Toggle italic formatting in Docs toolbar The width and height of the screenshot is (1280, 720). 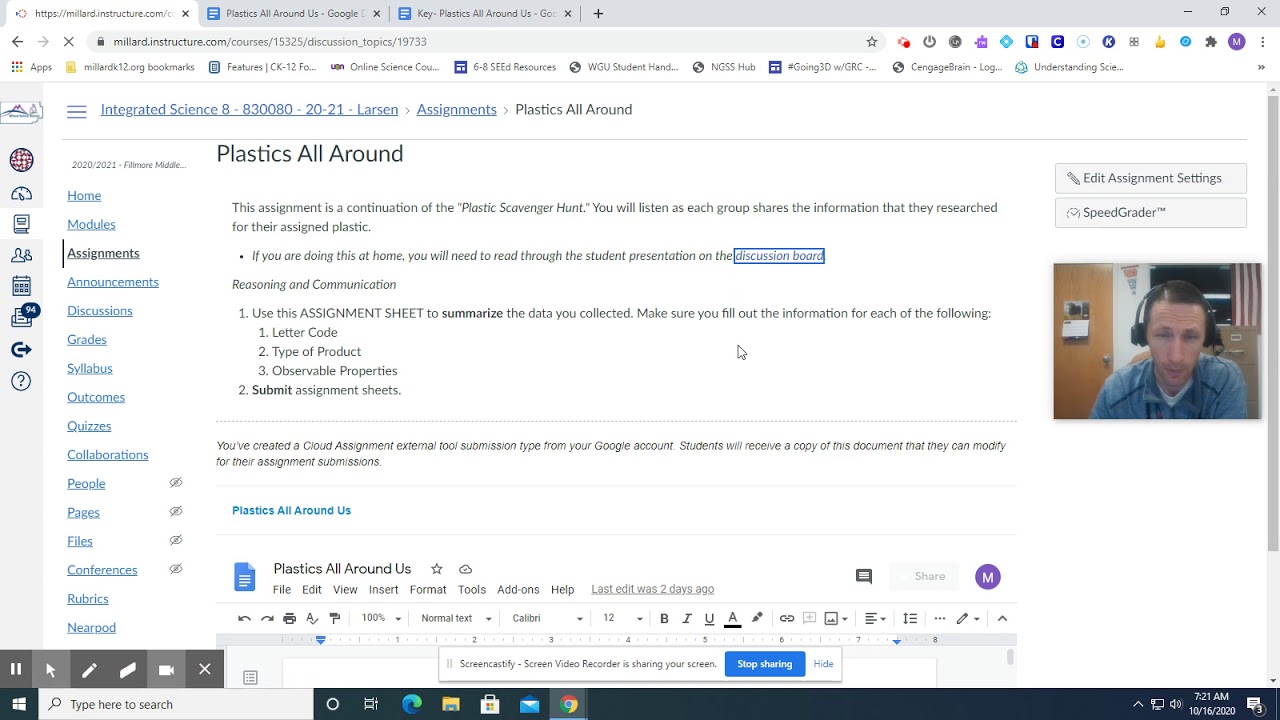(687, 618)
